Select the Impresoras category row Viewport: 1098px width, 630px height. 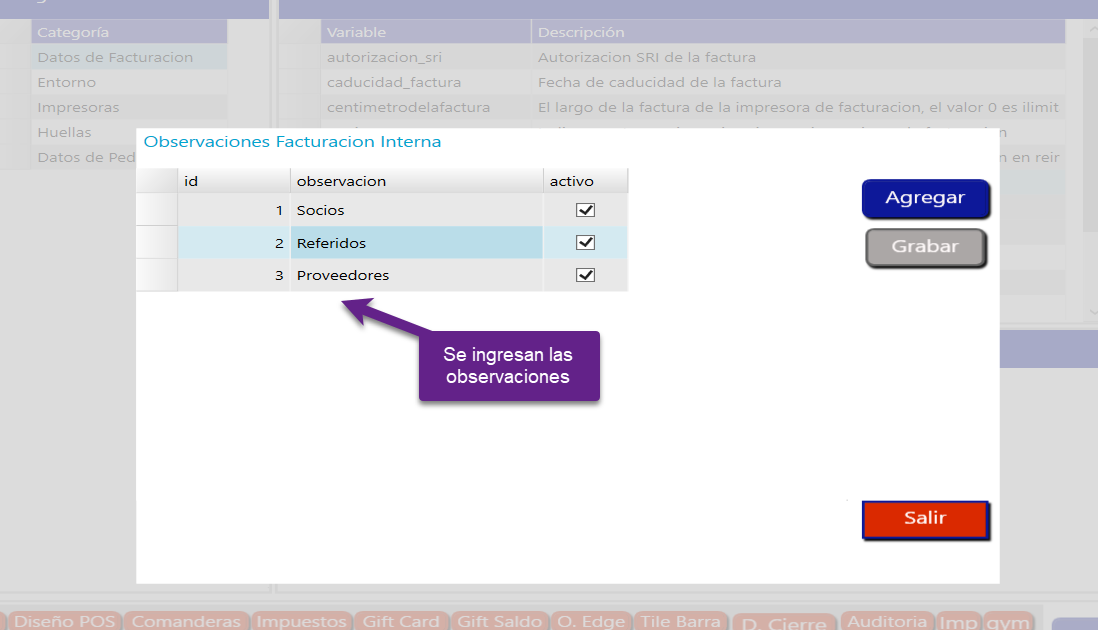click(78, 107)
